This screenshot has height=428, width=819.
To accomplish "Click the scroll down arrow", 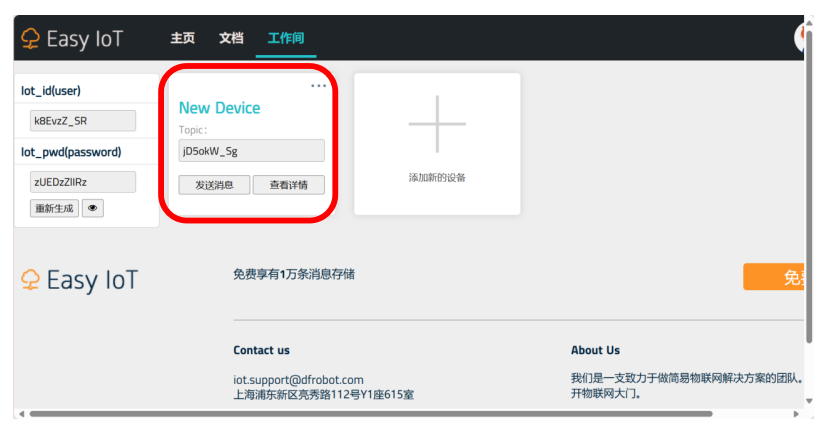I will (809, 401).
